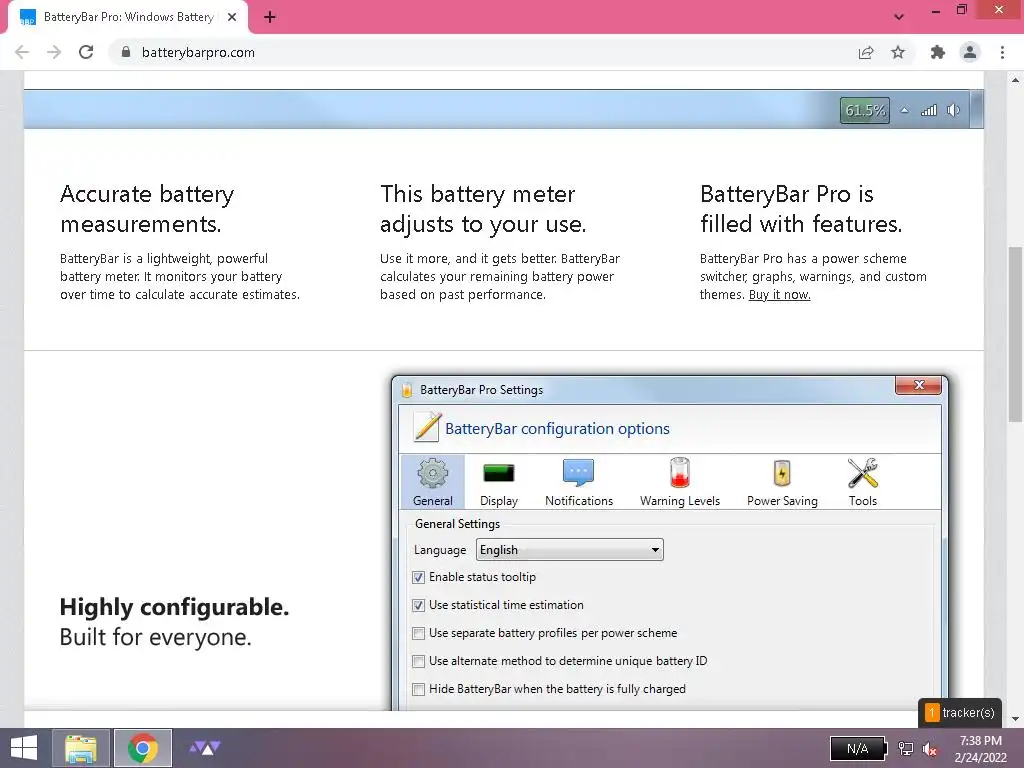Screen dimensions: 1024x768
Task: Click the Accurate battery measurements heading
Action: [147, 209]
